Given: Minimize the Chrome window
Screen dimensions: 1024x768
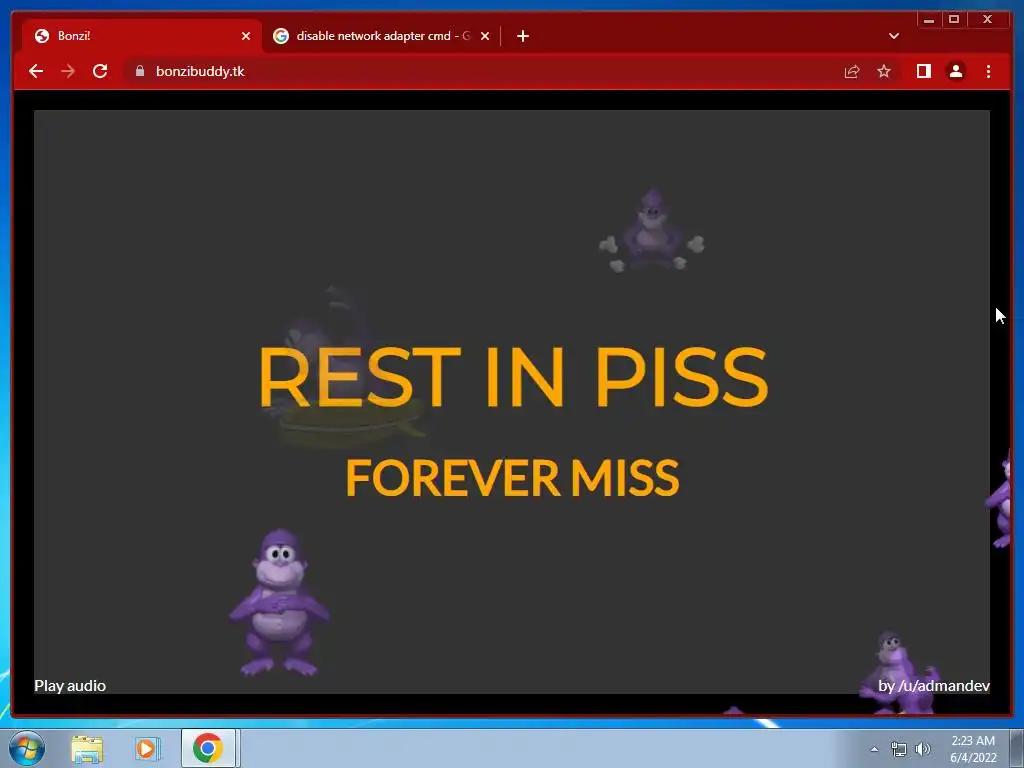Looking at the screenshot, I should click(x=929, y=20).
